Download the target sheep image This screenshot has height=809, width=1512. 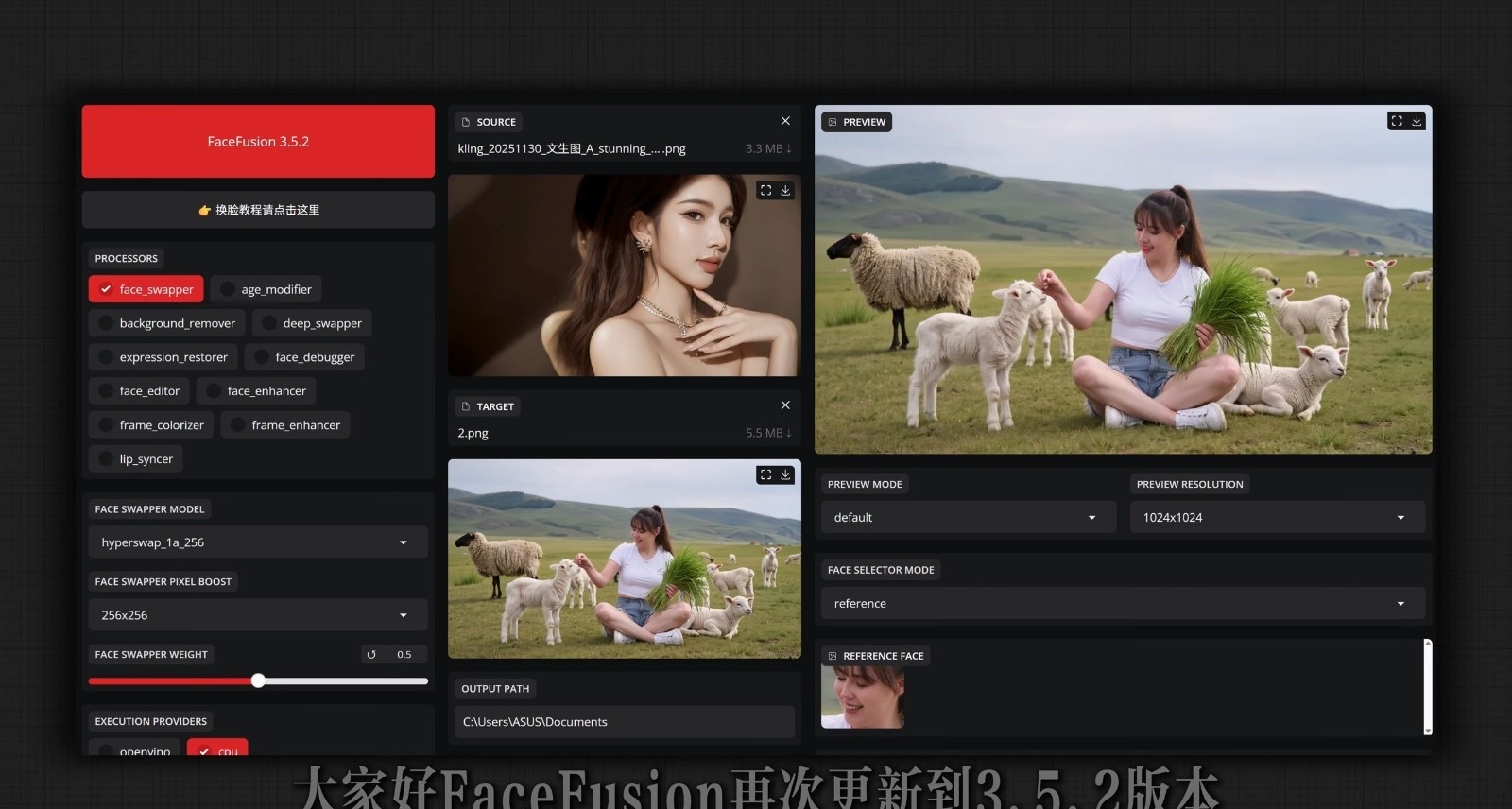point(785,474)
